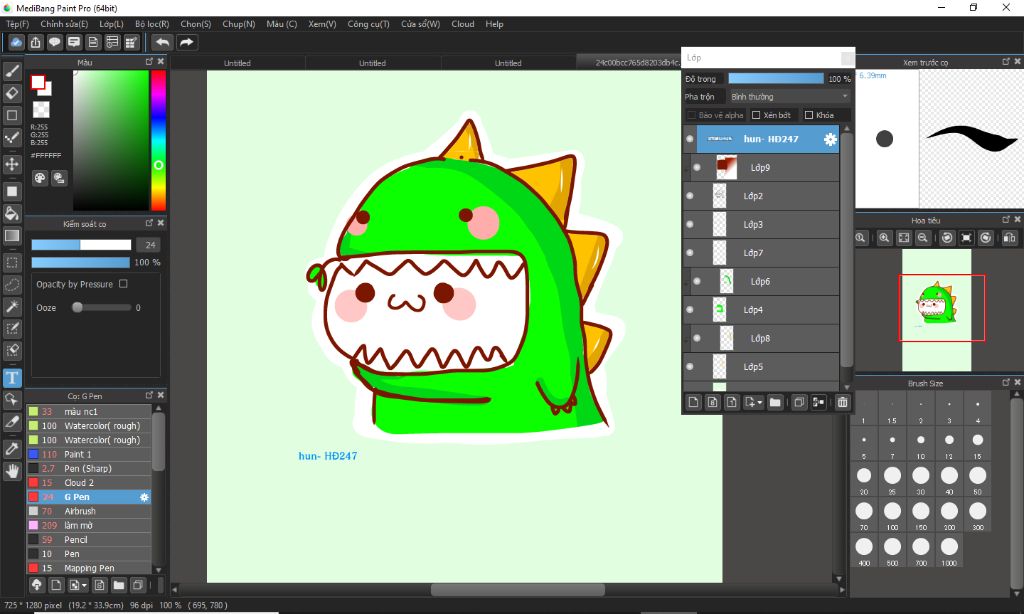
Task: Click the duplicate layer icon
Action: (x=799, y=402)
